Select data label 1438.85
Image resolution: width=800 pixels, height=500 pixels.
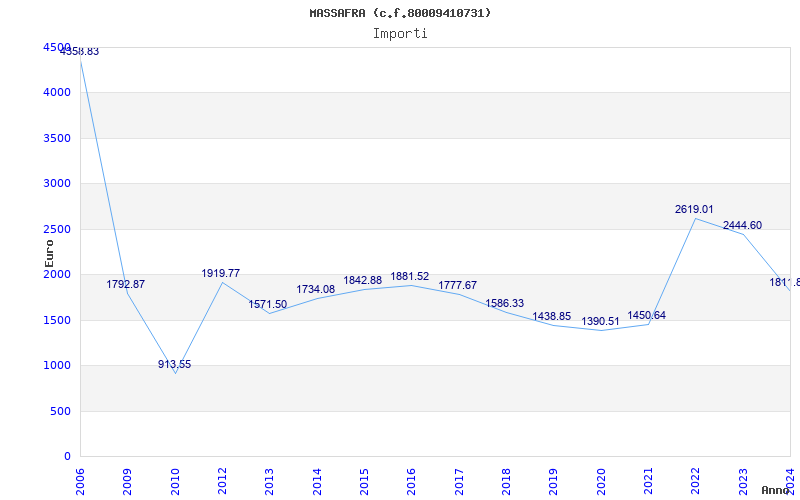[552, 316]
